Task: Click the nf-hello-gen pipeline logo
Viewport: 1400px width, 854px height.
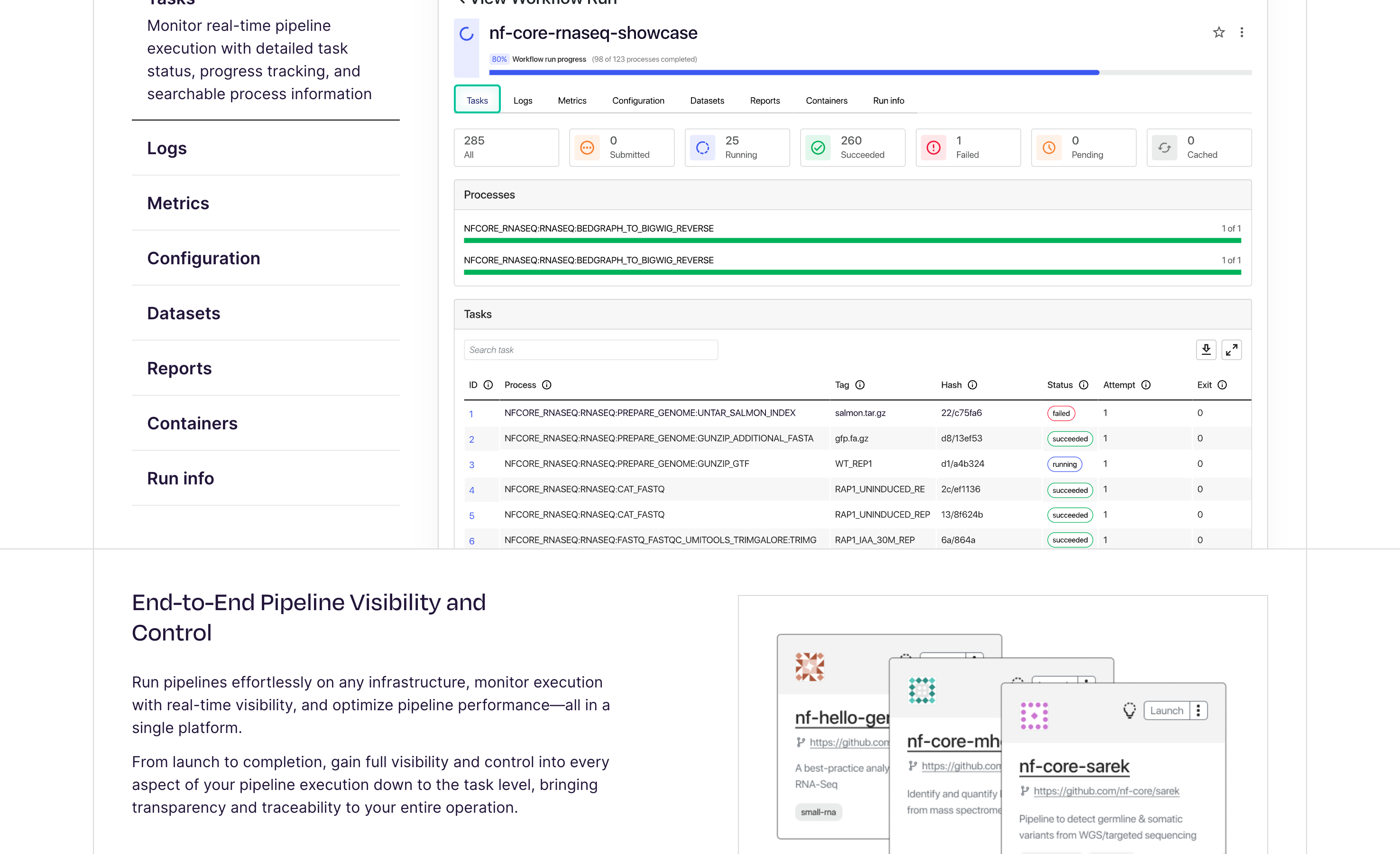Action: click(810, 667)
